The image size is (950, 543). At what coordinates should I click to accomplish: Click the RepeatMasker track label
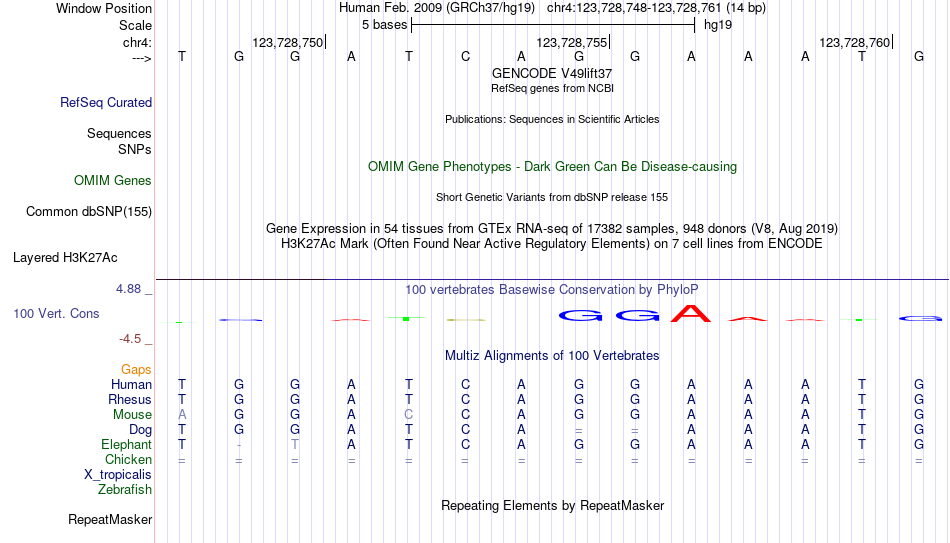click(x=110, y=519)
